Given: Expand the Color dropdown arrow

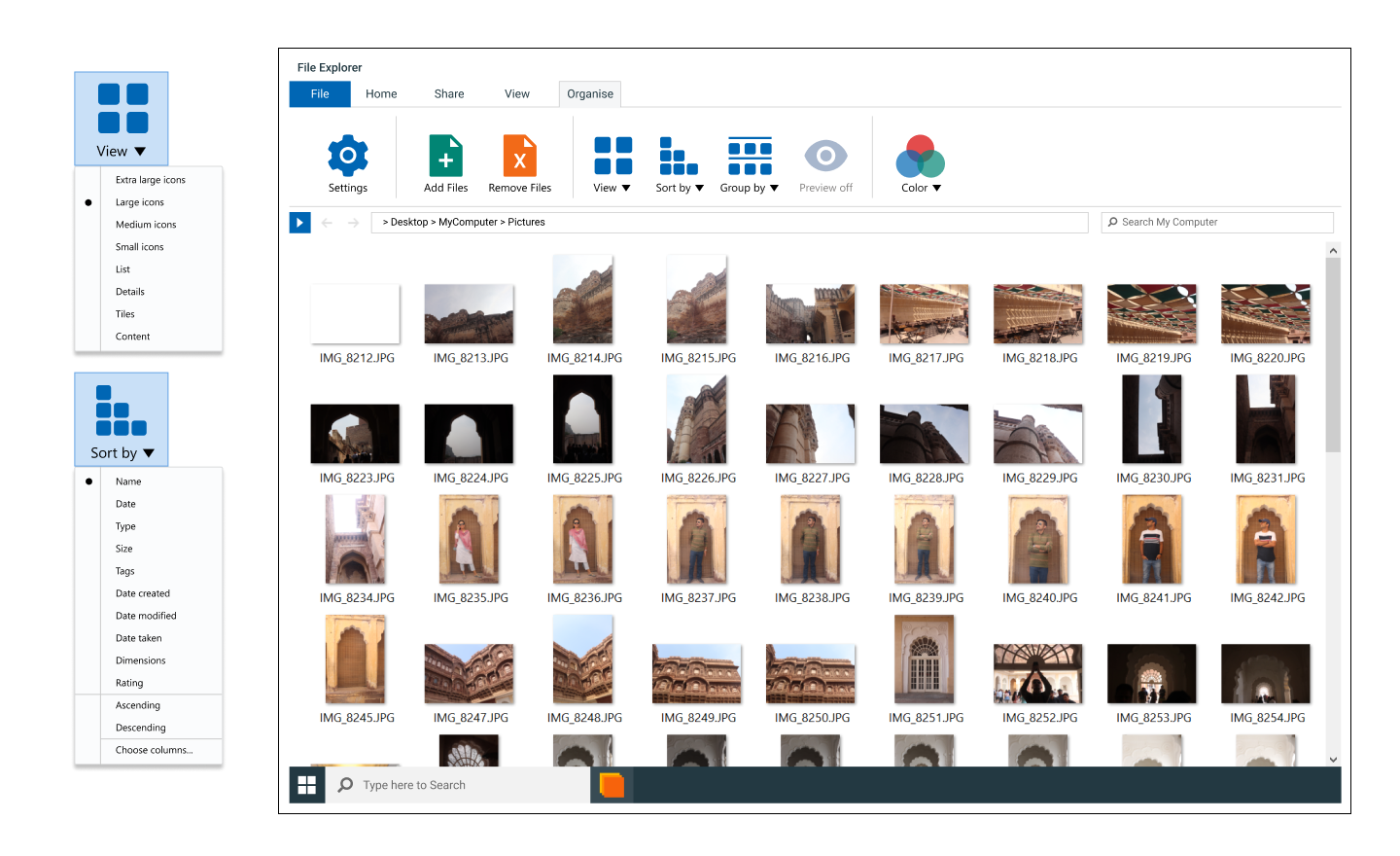Looking at the screenshot, I should coord(936,188).
